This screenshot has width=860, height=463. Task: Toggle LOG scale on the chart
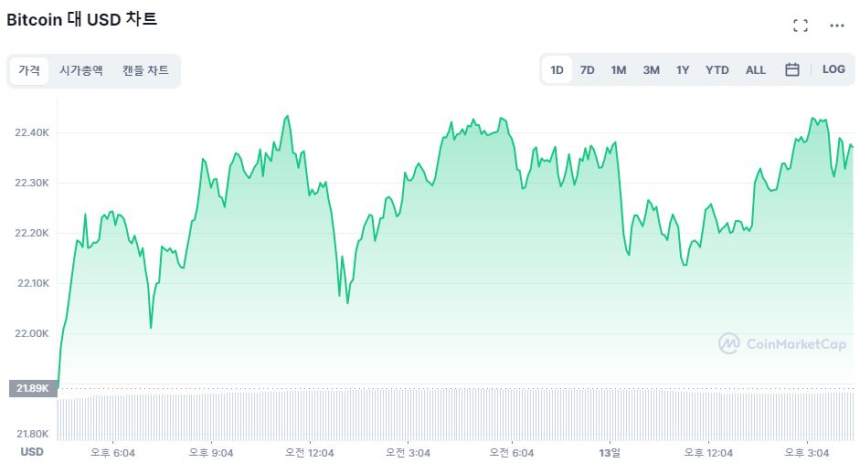pyautogui.click(x=834, y=70)
